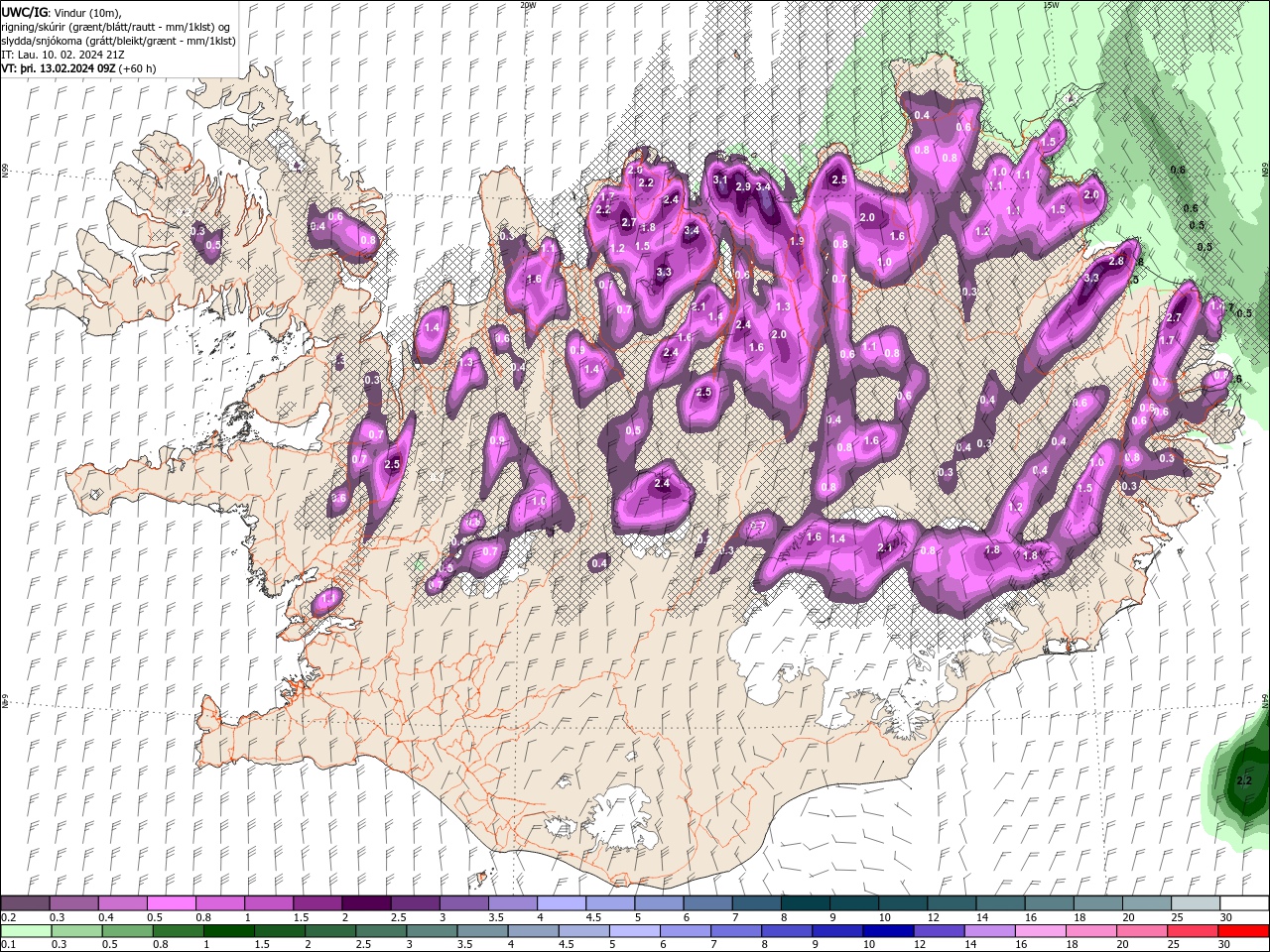The width and height of the screenshot is (1270, 952).
Task: Select upper legend swatch starting at 0.3
Action: tap(73, 903)
